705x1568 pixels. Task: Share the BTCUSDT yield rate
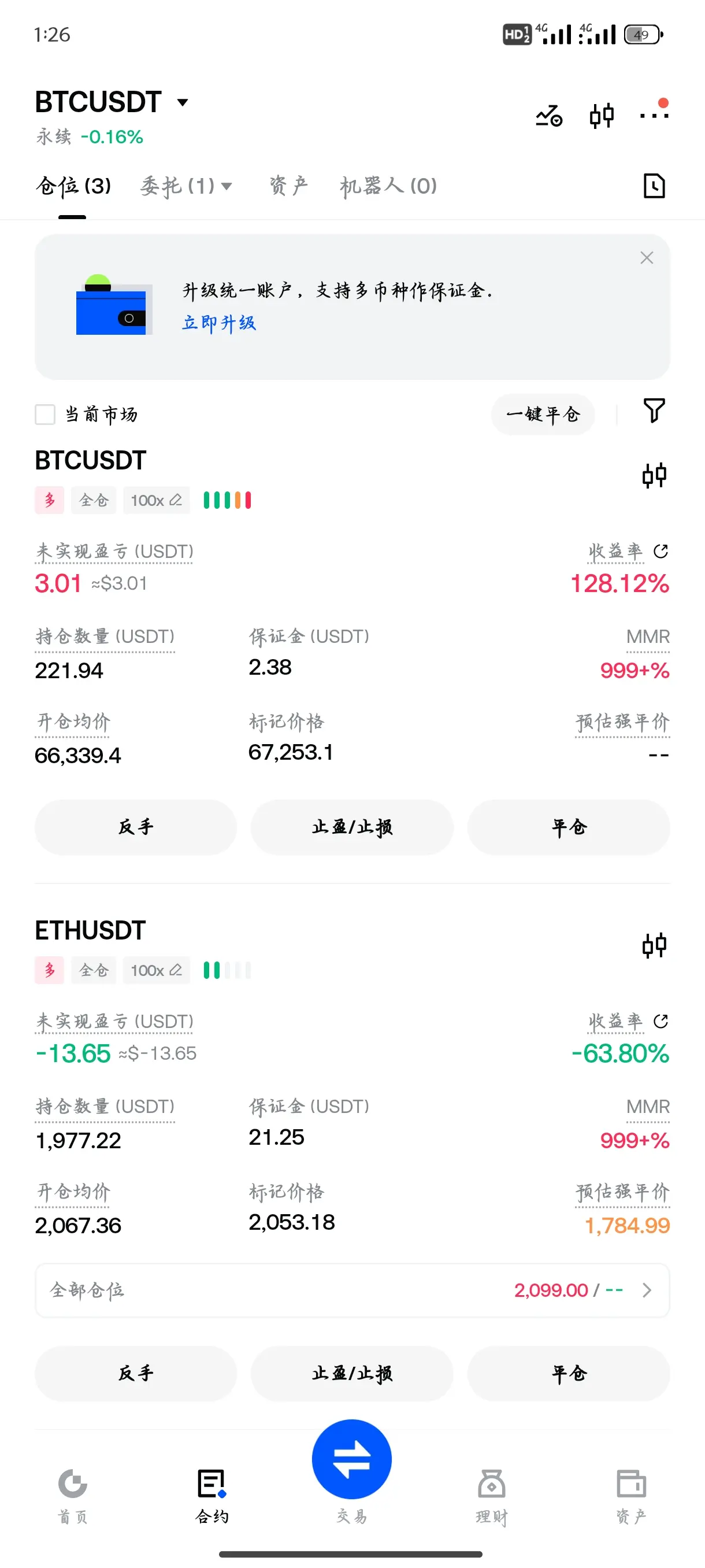click(x=661, y=552)
